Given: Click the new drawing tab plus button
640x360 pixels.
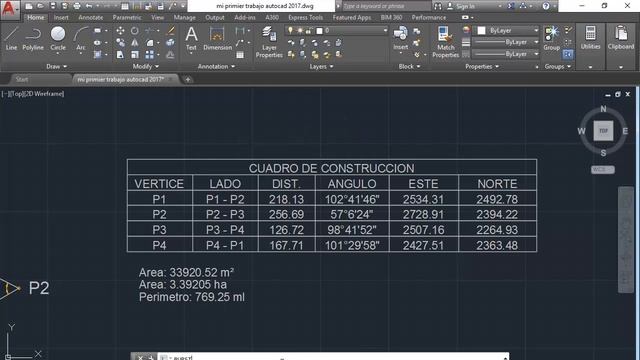Looking at the screenshot, I should 188,79.
